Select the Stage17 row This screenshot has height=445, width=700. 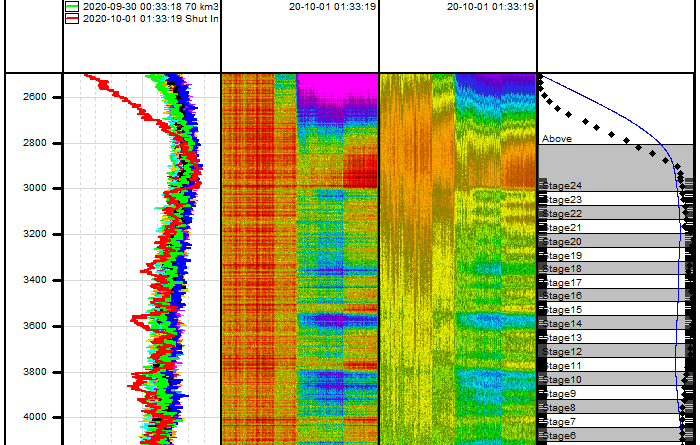pos(616,282)
